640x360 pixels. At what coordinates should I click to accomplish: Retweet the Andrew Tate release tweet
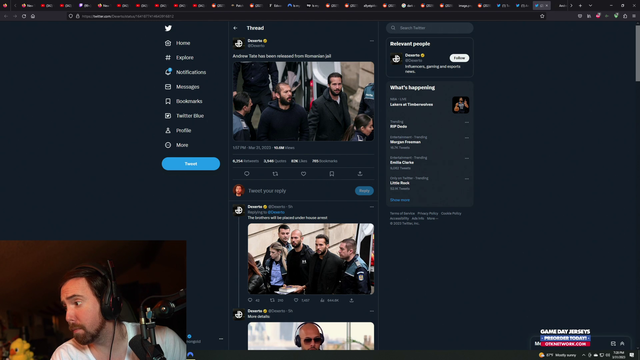pos(275,173)
